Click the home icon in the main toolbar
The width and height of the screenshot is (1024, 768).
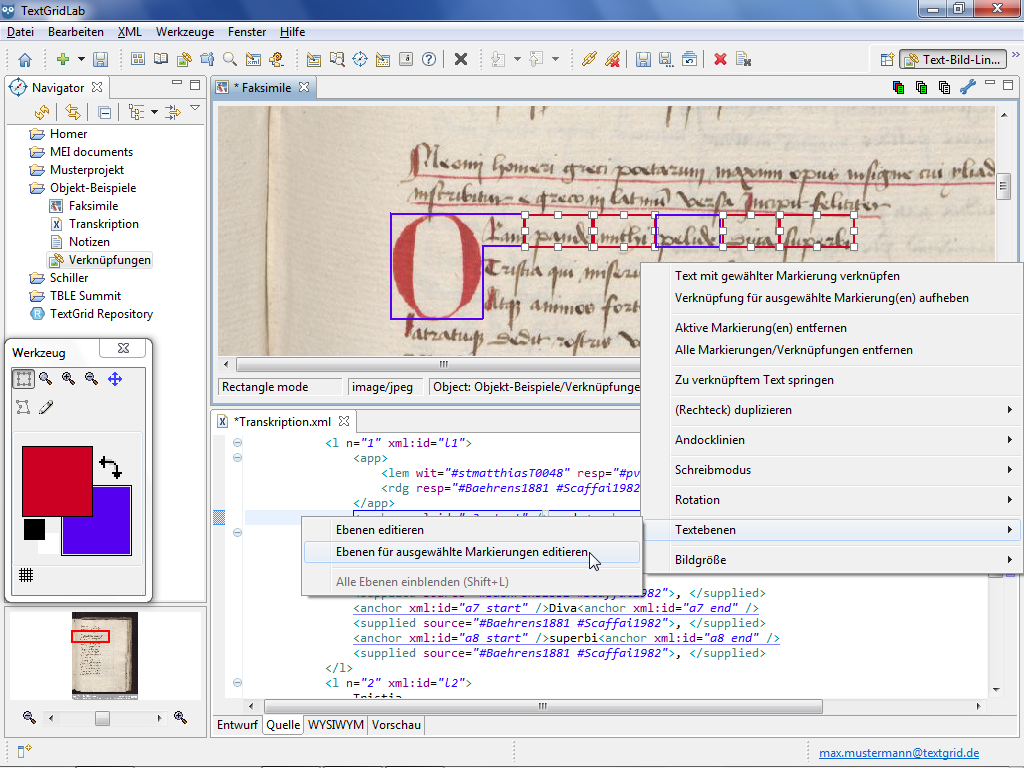[x=25, y=60]
